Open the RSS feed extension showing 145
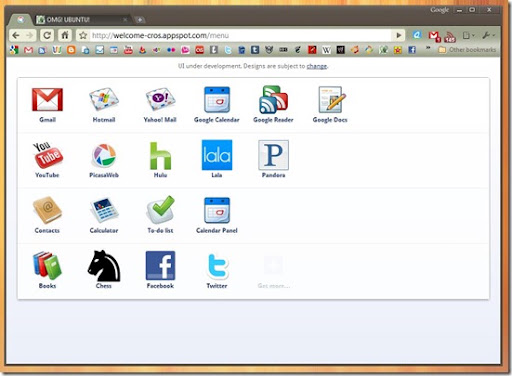Viewport: 512px width, 376px height. [450, 37]
